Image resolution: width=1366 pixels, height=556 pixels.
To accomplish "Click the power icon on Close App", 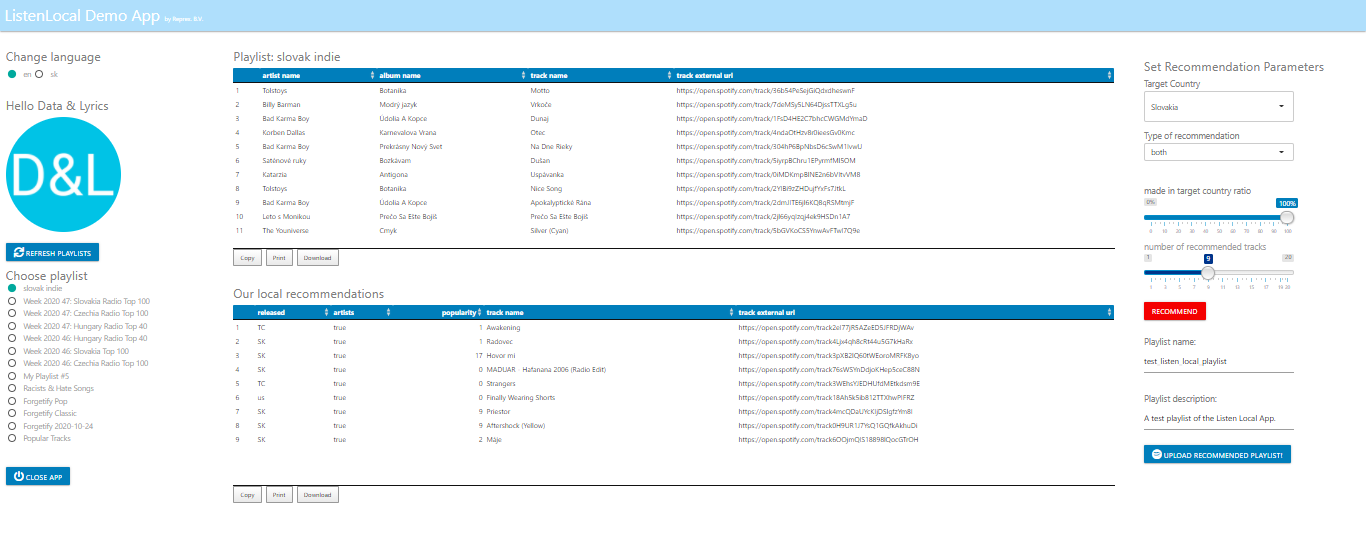I will click(18, 477).
